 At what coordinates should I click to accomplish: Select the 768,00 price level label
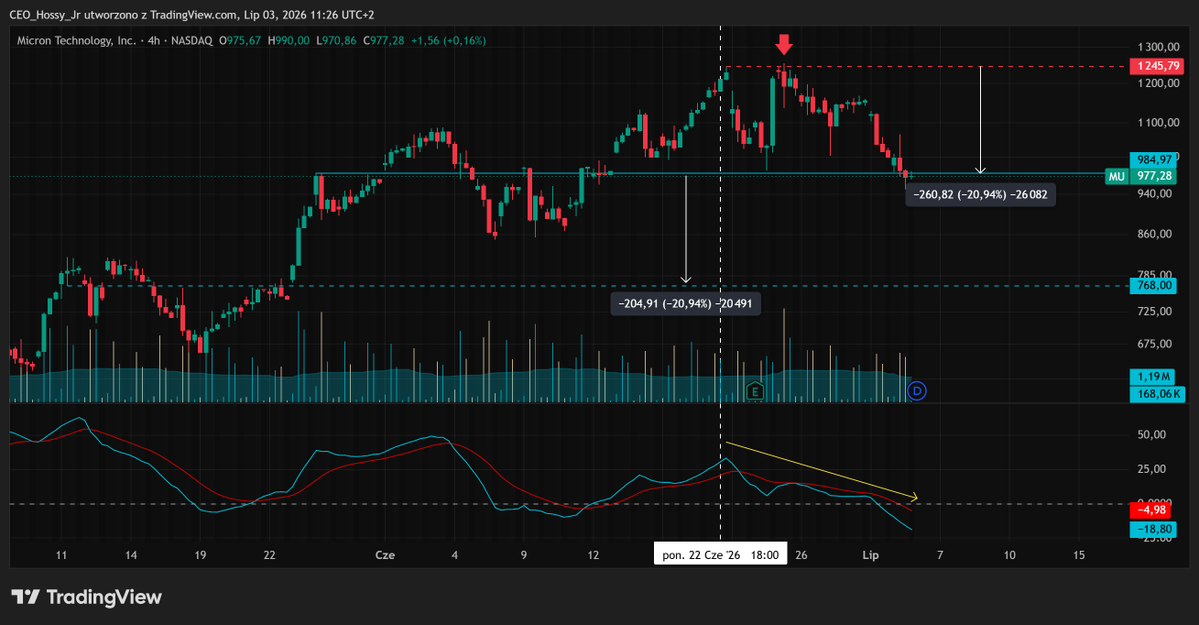(1154, 285)
